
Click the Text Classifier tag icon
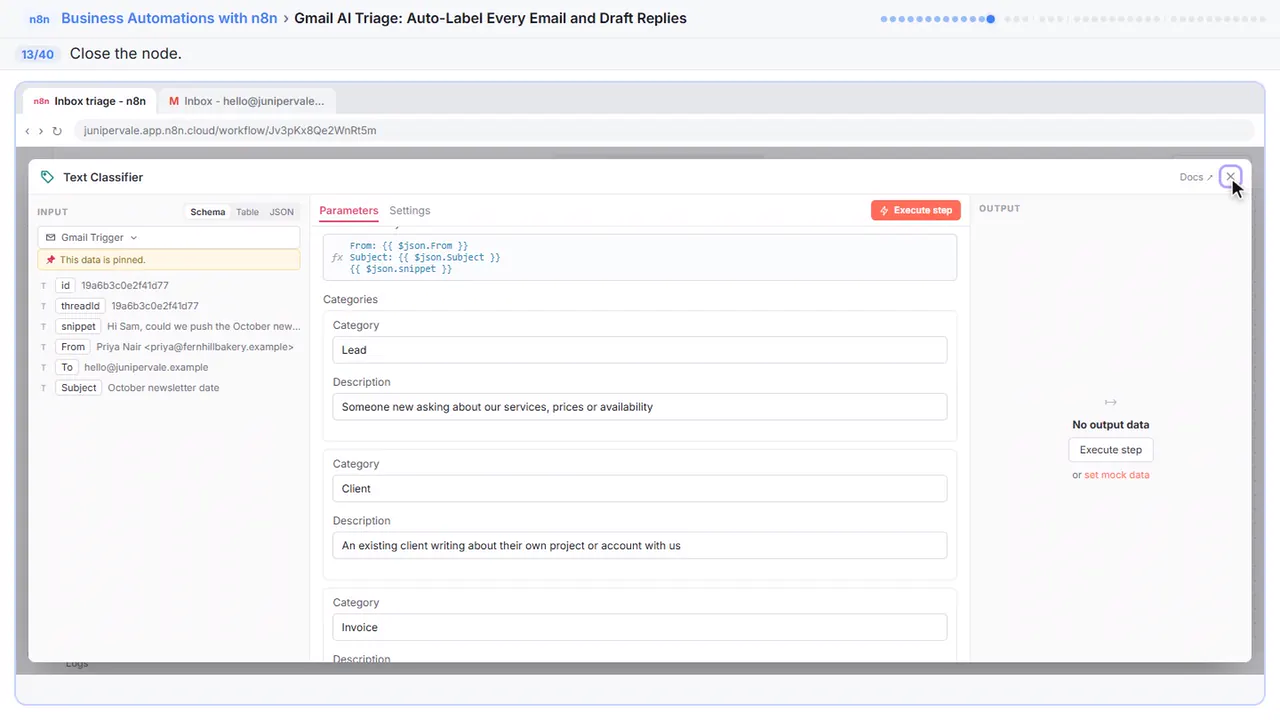[x=47, y=177]
